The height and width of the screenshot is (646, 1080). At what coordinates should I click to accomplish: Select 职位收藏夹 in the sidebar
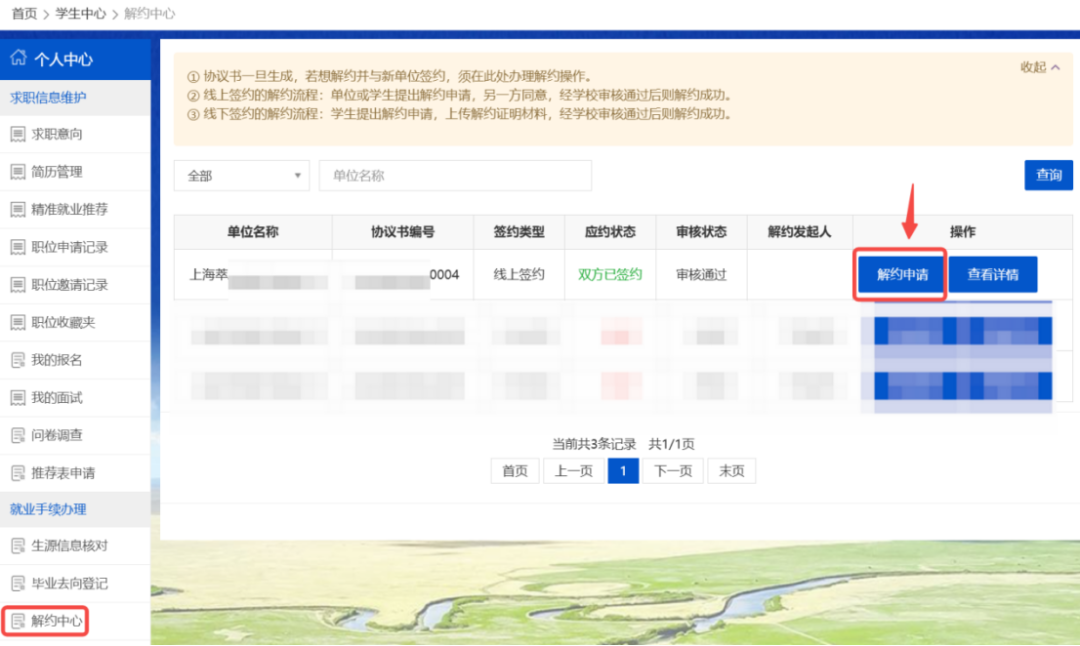[x=62, y=322]
